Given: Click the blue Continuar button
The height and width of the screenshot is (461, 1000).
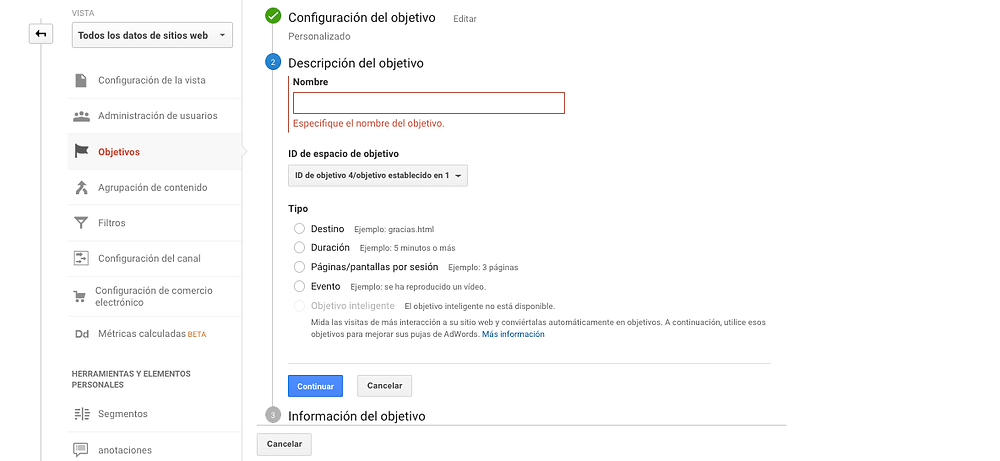Looking at the screenshot, I should click(x=316, y=386).
